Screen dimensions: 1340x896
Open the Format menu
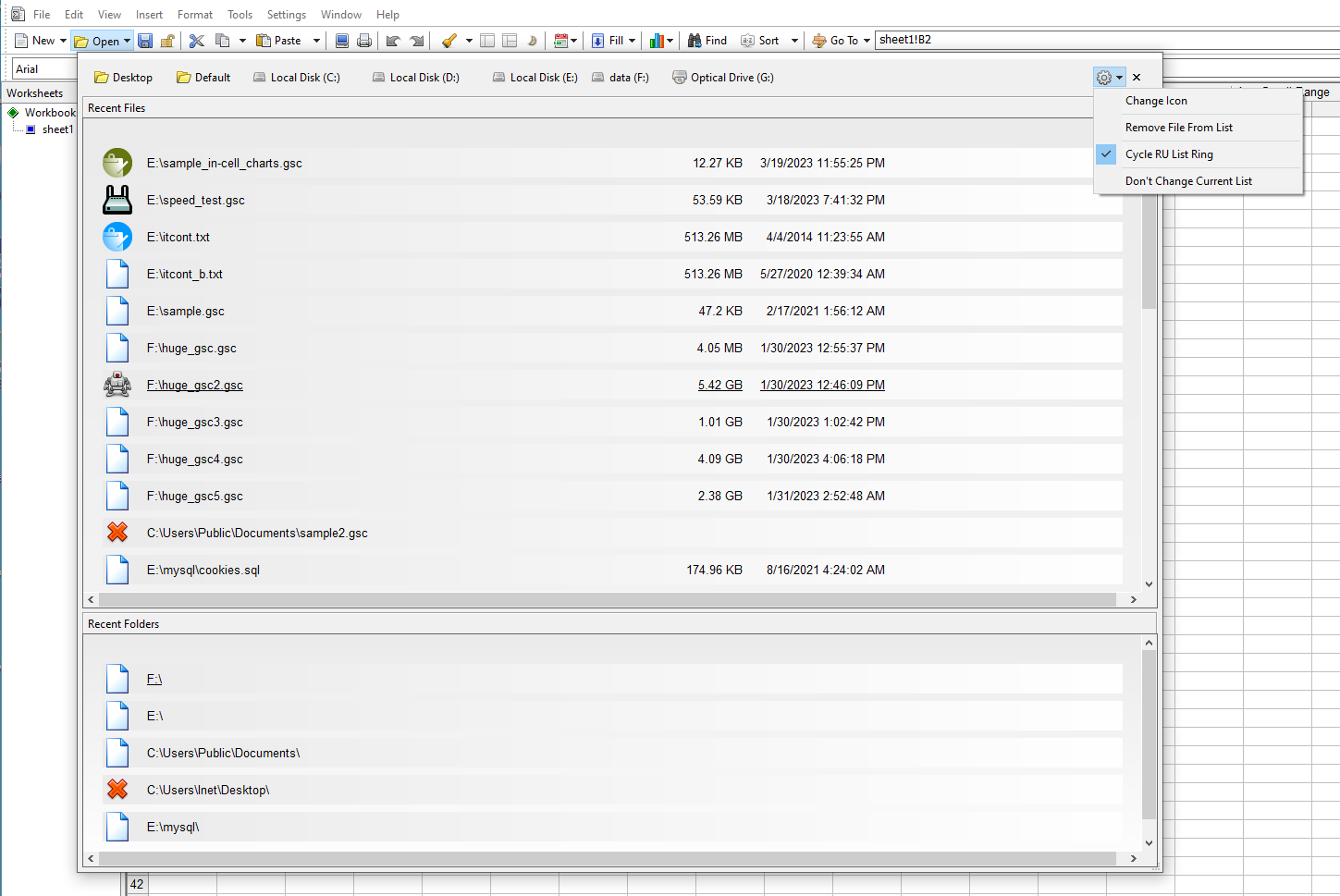coord(194,15)
